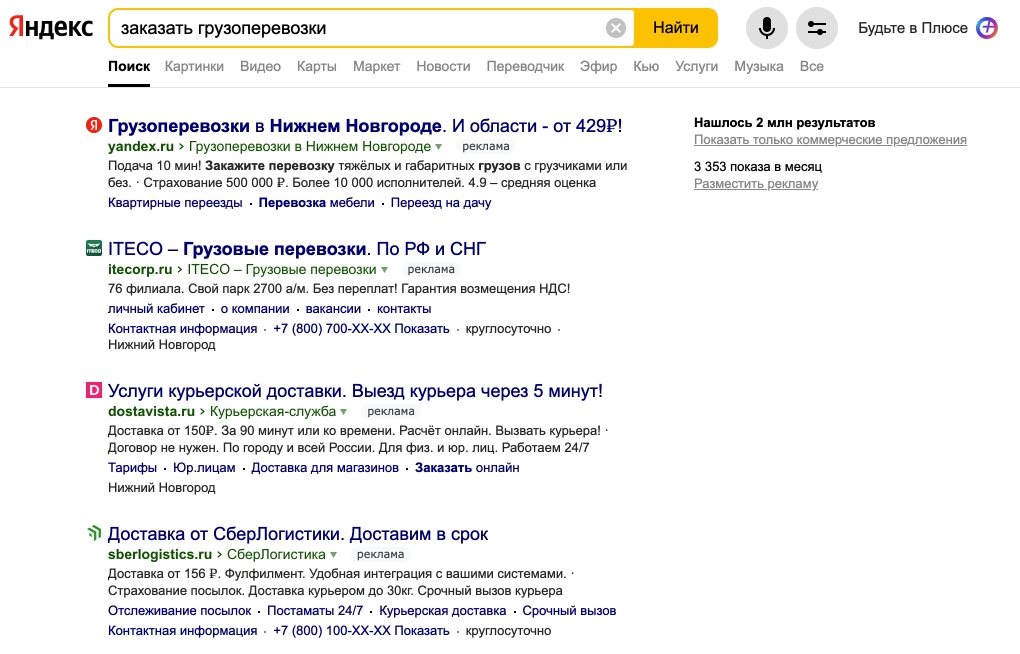Open the Квартирные переезды sitelink

click(x=175, y=202)
